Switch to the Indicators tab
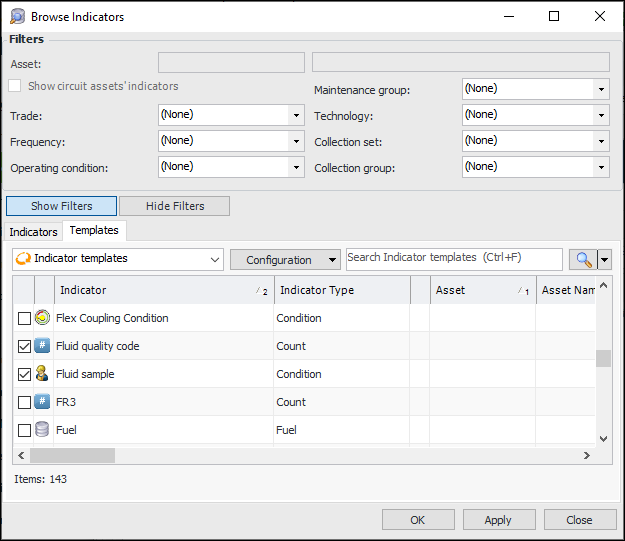The width and height of the screenshot is (625, 541). (x=34, y=232)
